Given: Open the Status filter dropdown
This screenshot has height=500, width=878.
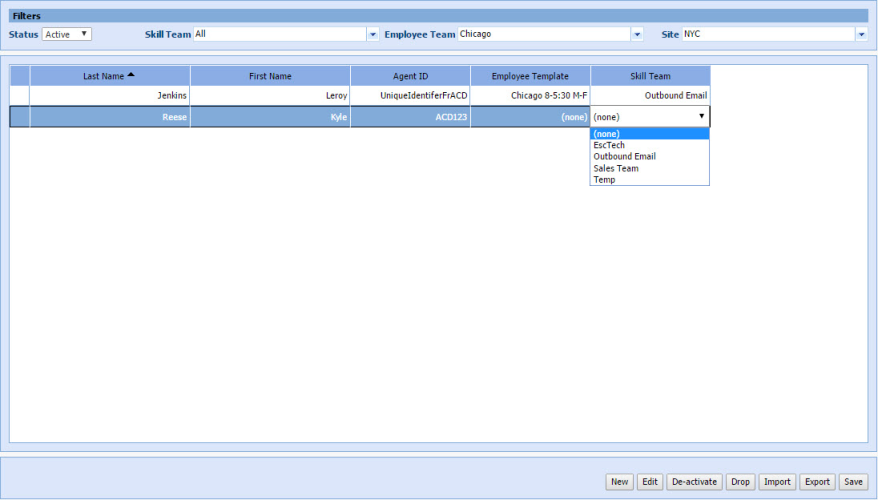Looking at the screenshot, I should pyautogui.click(x=66, y=34).
